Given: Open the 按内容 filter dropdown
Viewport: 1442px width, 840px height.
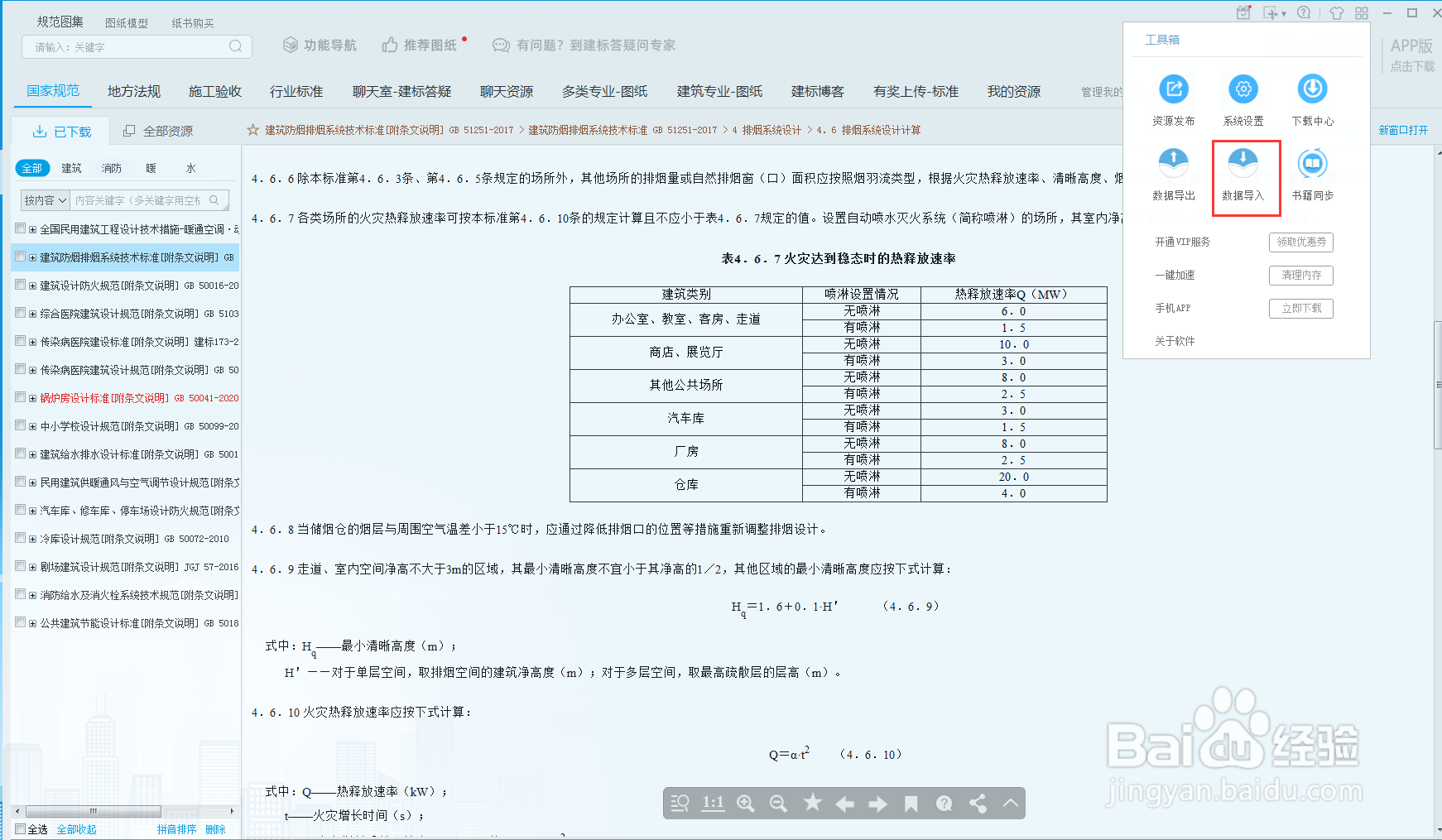Looking at the screenshot, I should (x=44, y=199).
